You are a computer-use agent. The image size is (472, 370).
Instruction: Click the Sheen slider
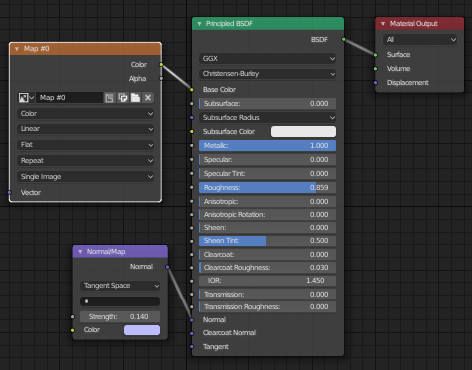[x=267, y=228]
